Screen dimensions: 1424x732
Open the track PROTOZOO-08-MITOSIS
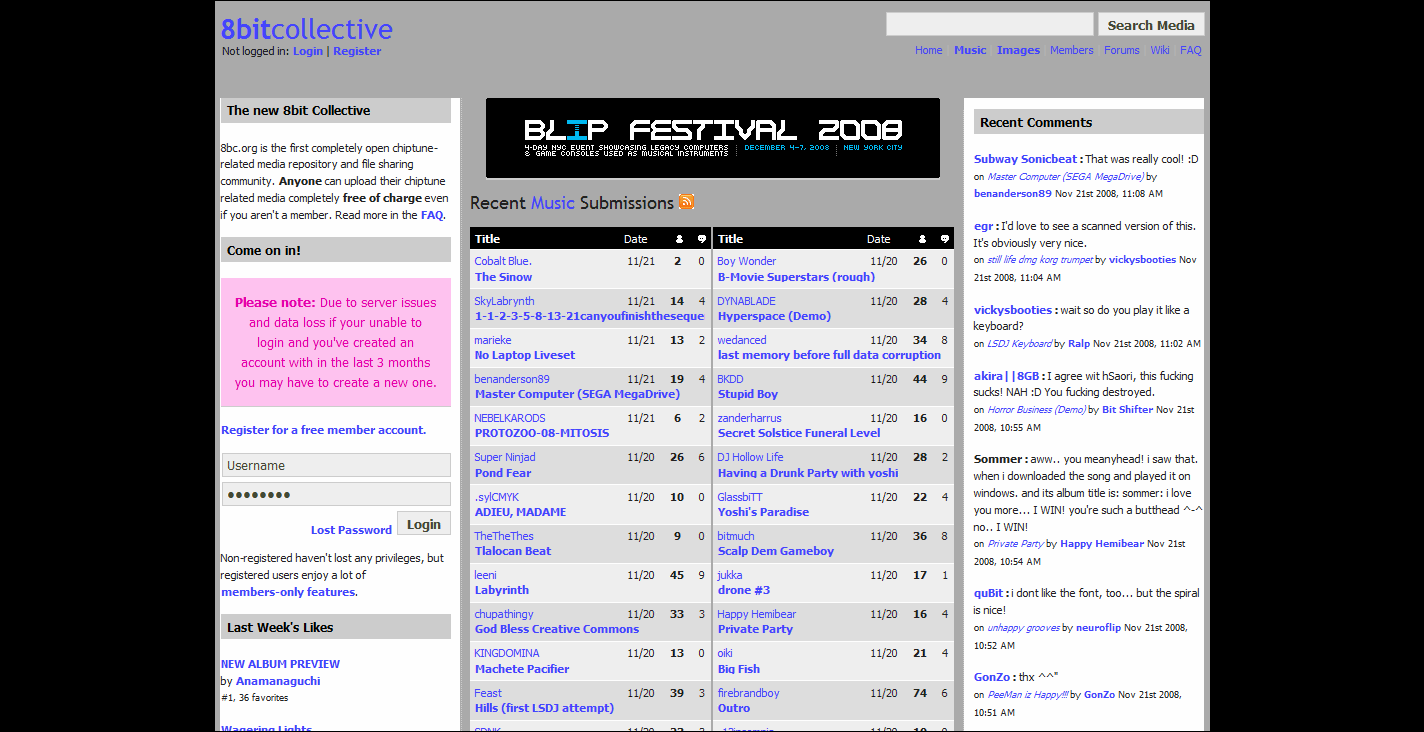tap(542, 433)
